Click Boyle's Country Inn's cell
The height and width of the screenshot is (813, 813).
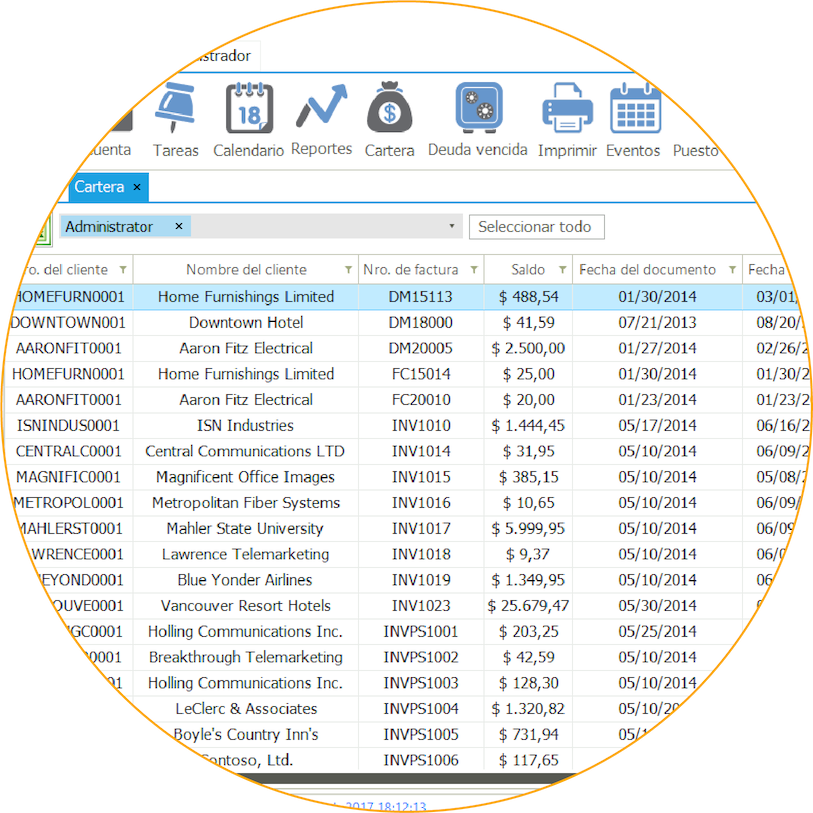point(246,735)
